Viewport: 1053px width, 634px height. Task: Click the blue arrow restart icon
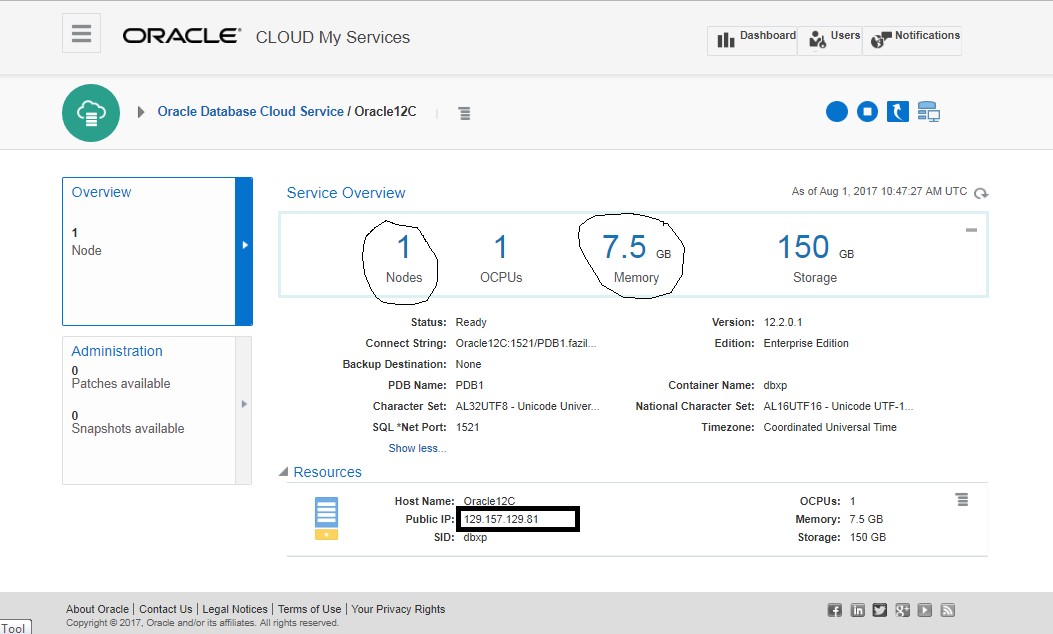tap(897, 111)
